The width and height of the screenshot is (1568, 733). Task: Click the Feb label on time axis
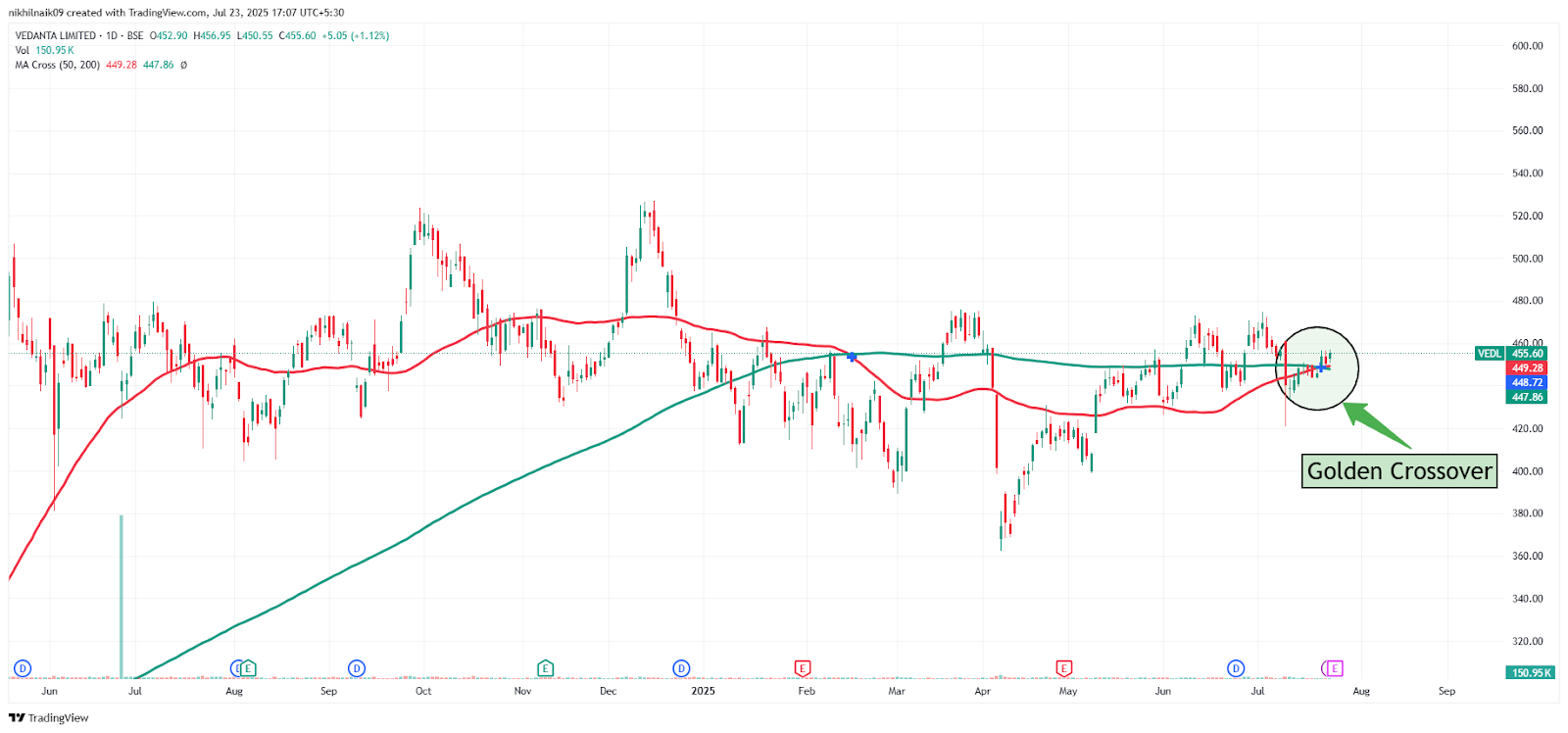pyautogui.click(x=807, y=691)
